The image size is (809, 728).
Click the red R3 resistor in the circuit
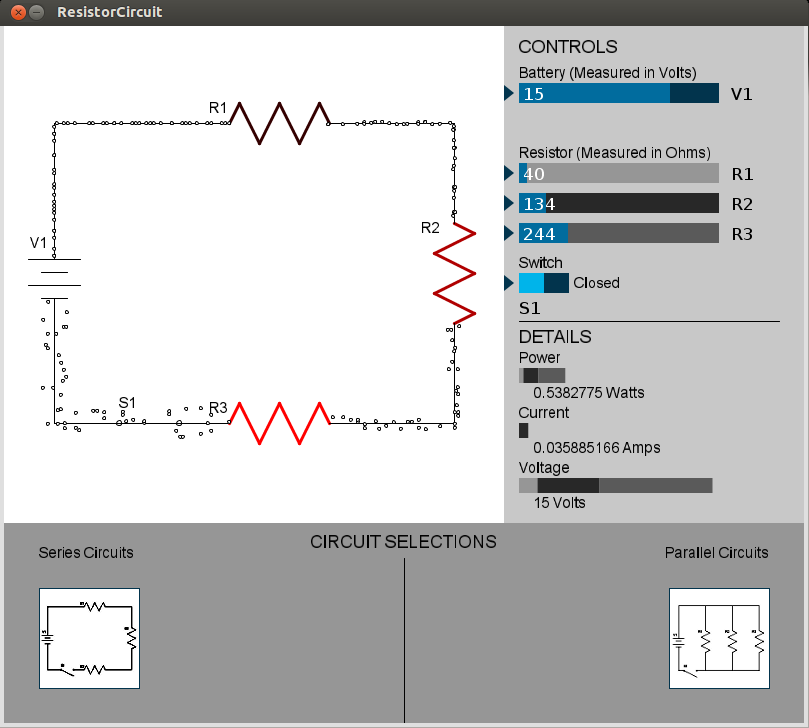280,420
